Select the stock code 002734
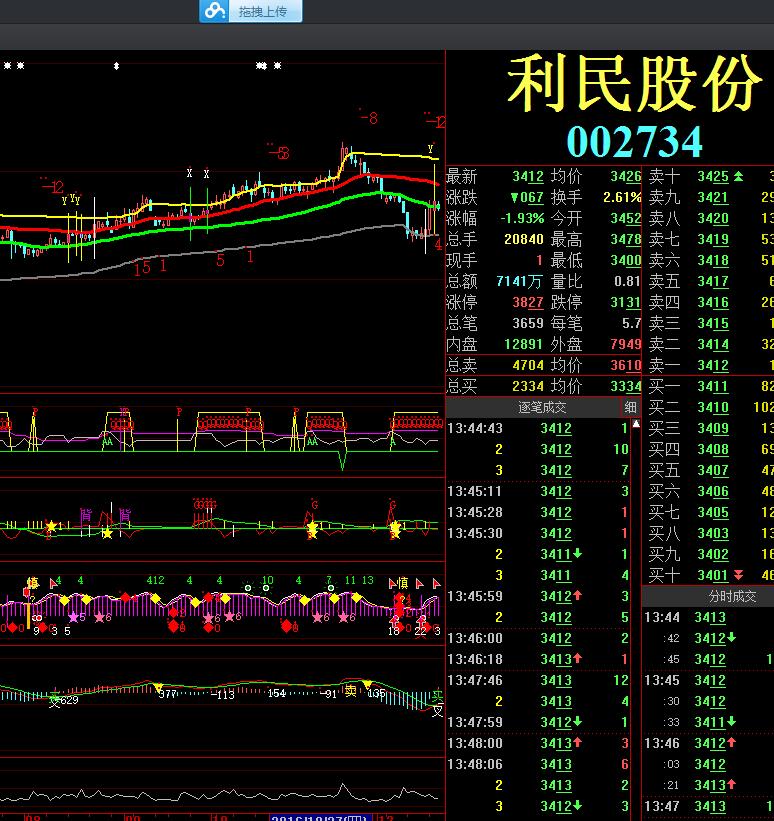The width and height of the screenshot is (774, 821). [x=634, y=141]
